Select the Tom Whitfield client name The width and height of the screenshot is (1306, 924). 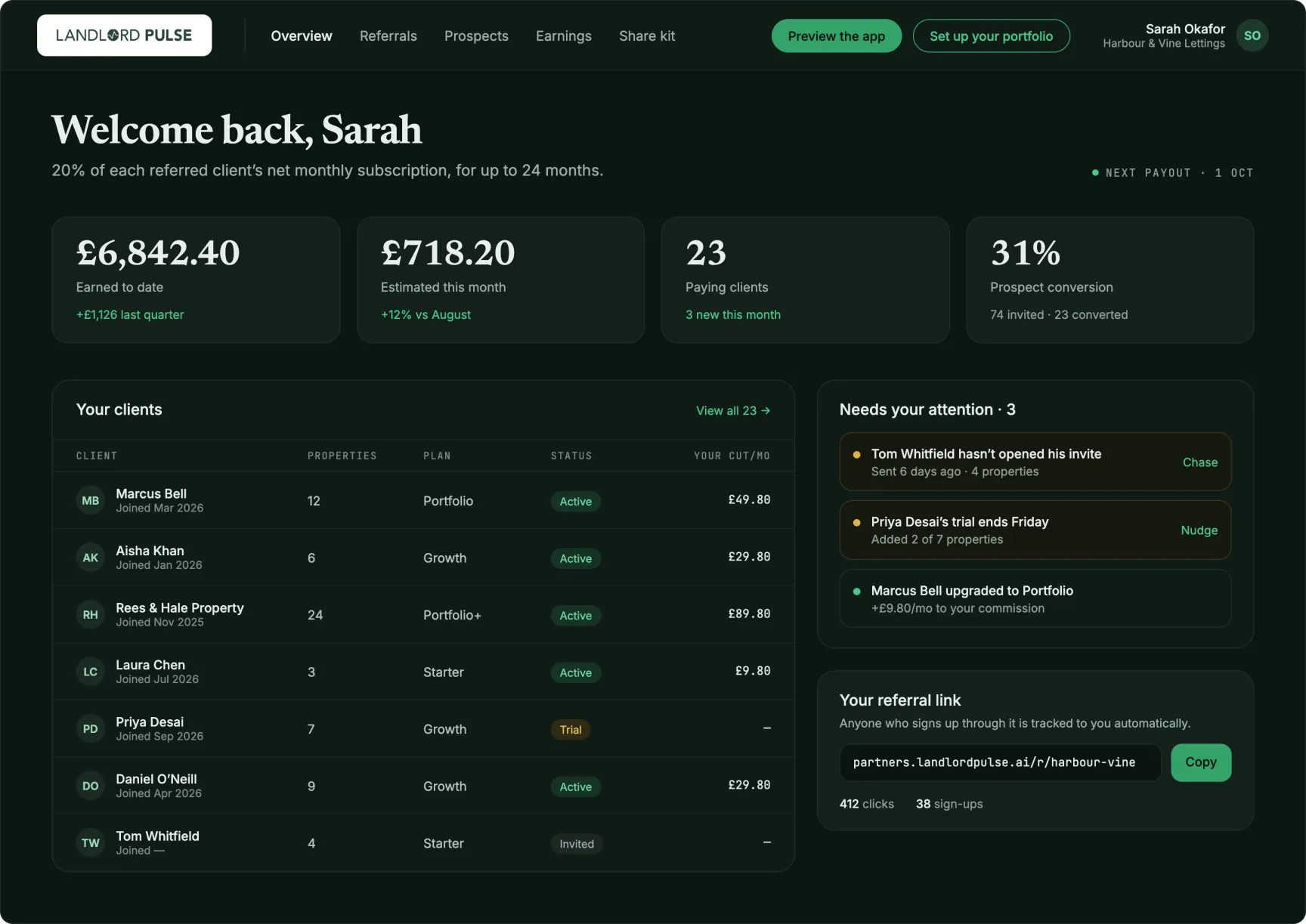coord(157,836)
